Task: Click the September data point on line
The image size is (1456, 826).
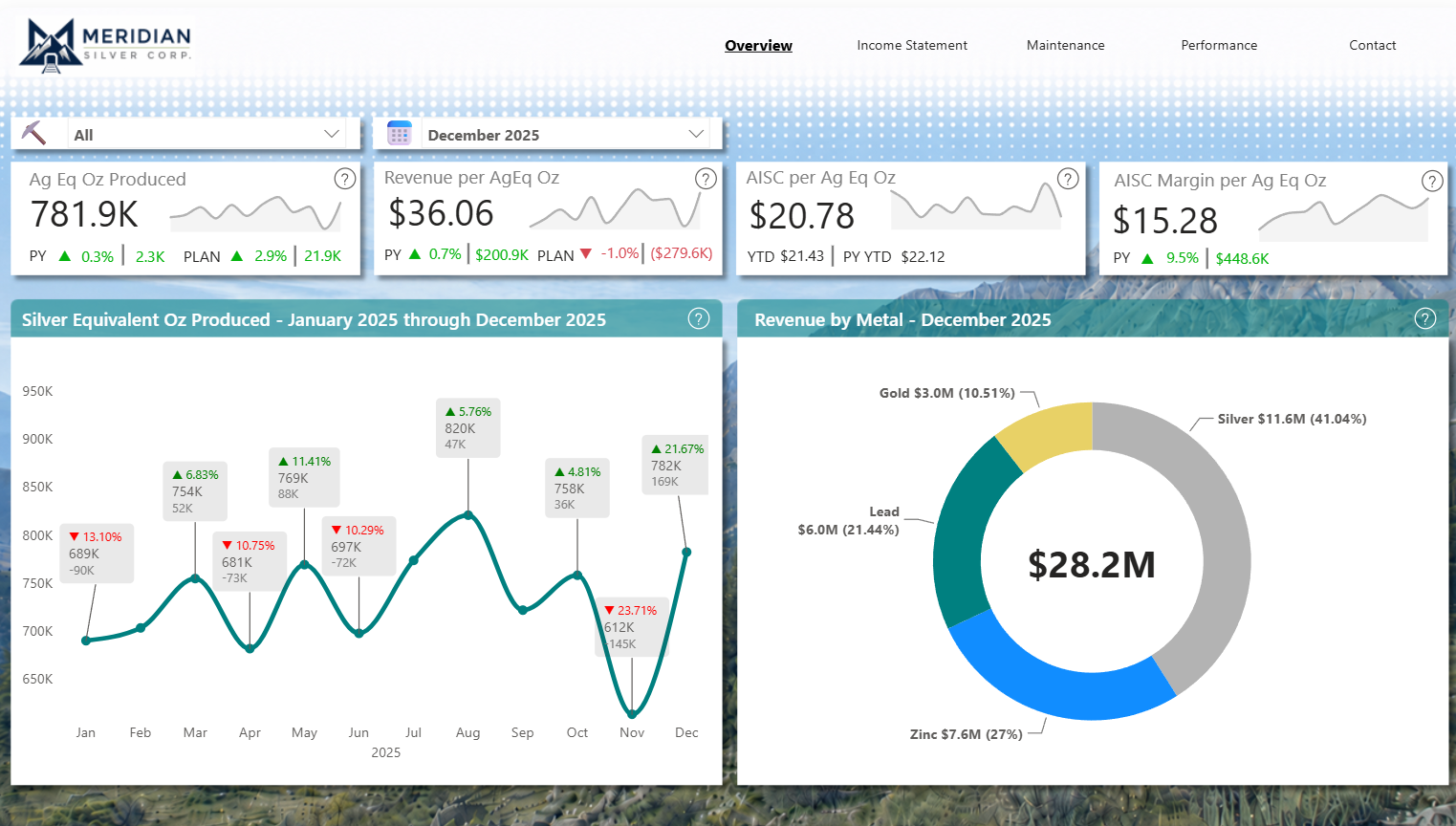Action: point(523,610)
